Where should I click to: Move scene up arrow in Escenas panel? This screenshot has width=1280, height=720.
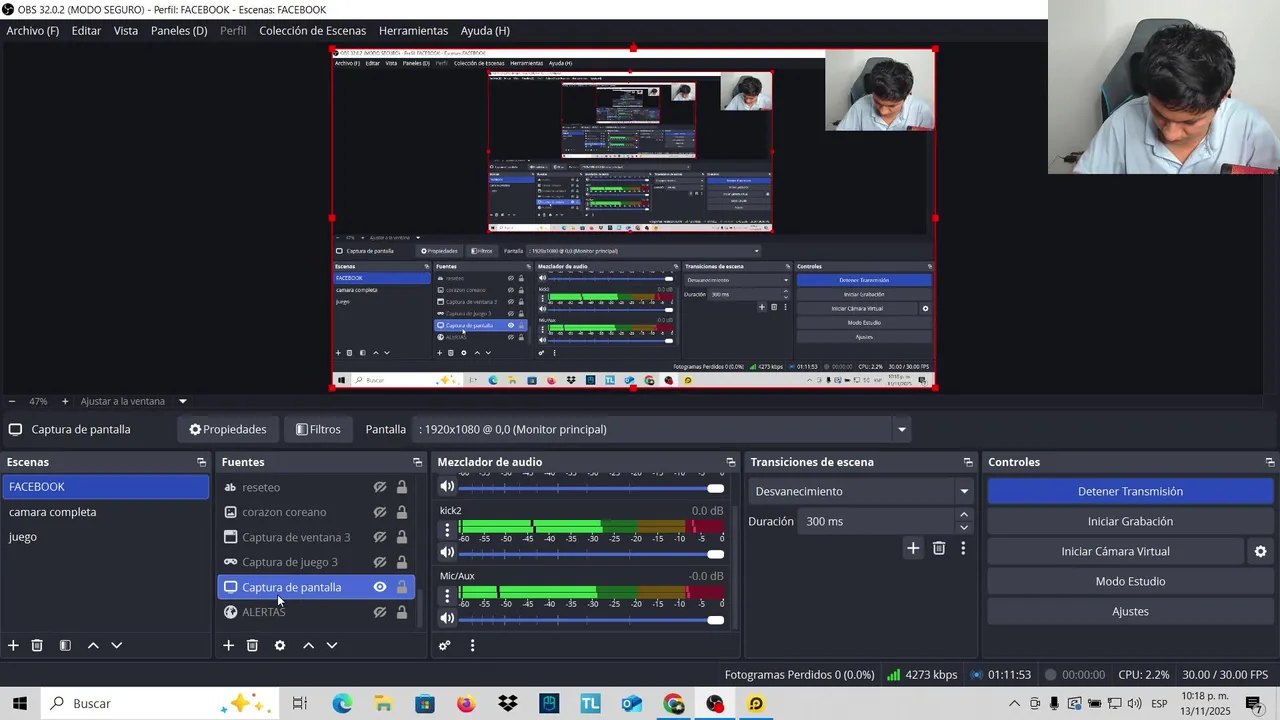(93, 646)
